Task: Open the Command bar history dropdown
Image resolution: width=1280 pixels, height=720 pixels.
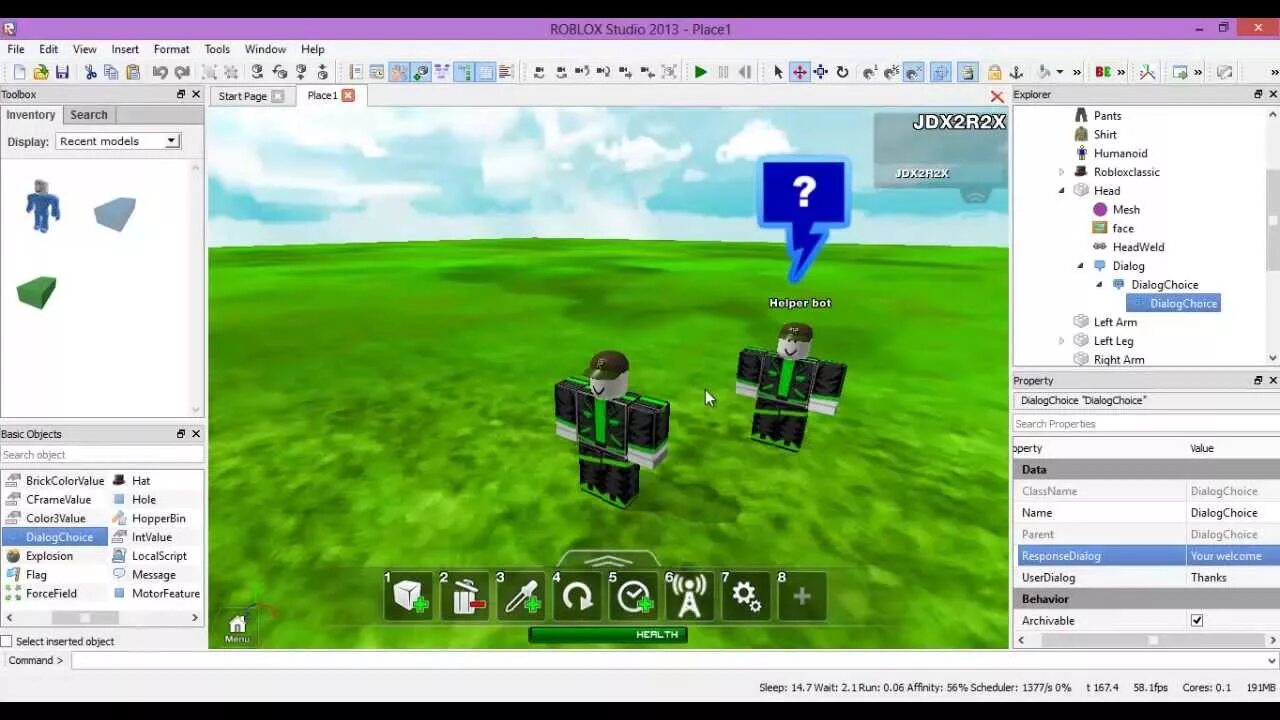Action: pyautogui.click(x=1271, y=660)
